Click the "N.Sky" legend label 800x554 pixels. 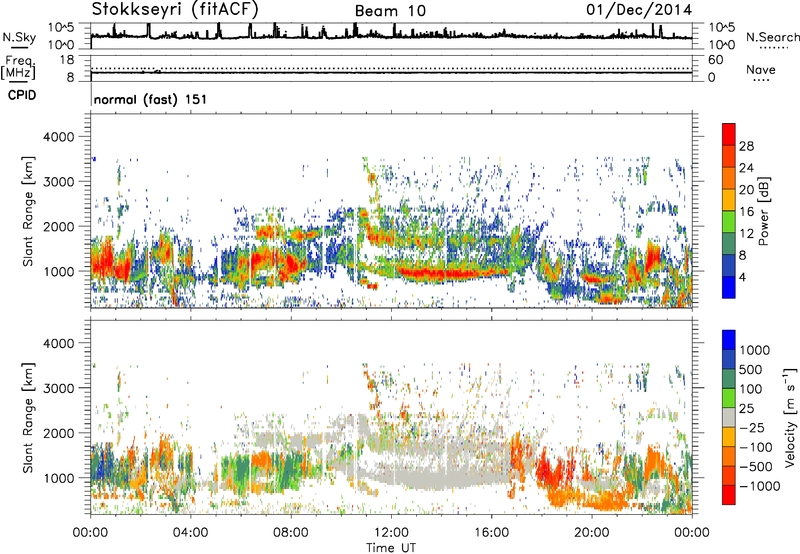click(x=19, y=37)
